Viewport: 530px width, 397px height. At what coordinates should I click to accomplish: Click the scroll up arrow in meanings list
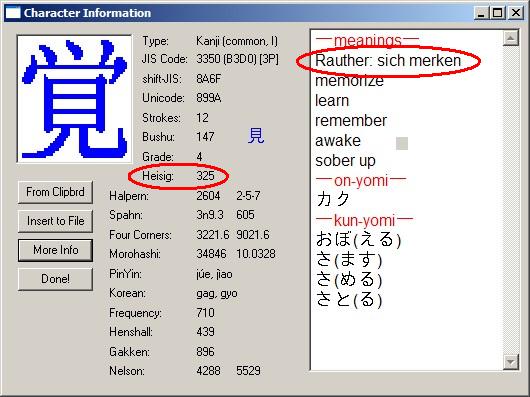(510, 38)
